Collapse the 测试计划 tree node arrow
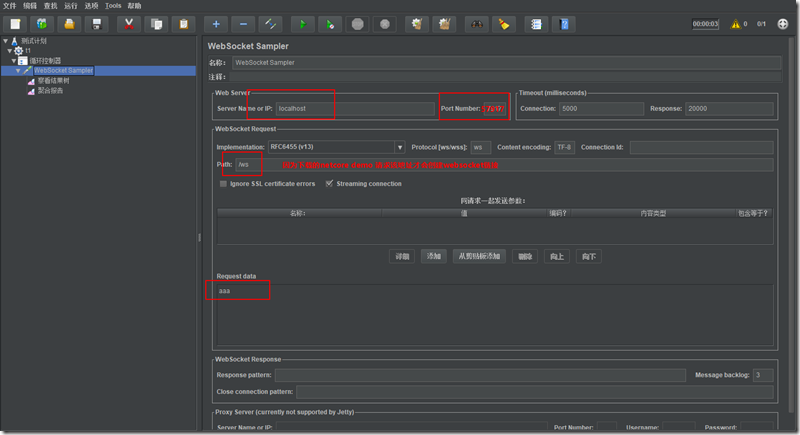The image size is (800, 435). pos(6,41)
